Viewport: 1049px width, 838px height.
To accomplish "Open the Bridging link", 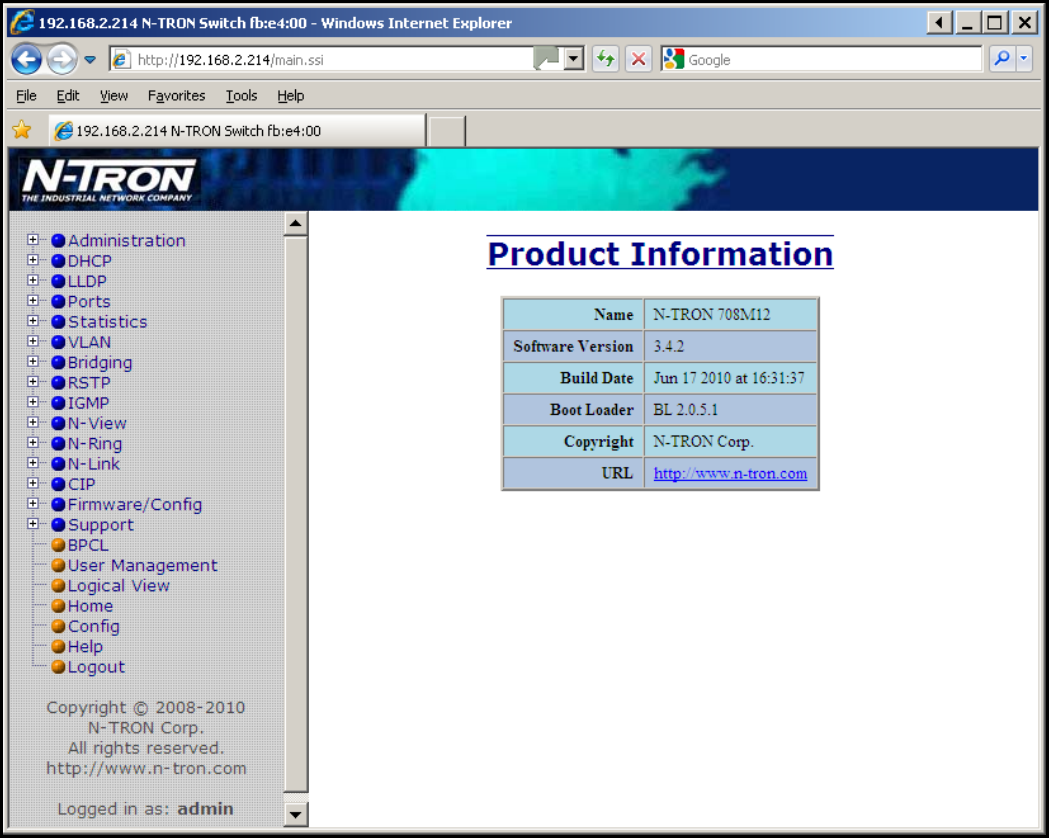I will click(100, 362).
